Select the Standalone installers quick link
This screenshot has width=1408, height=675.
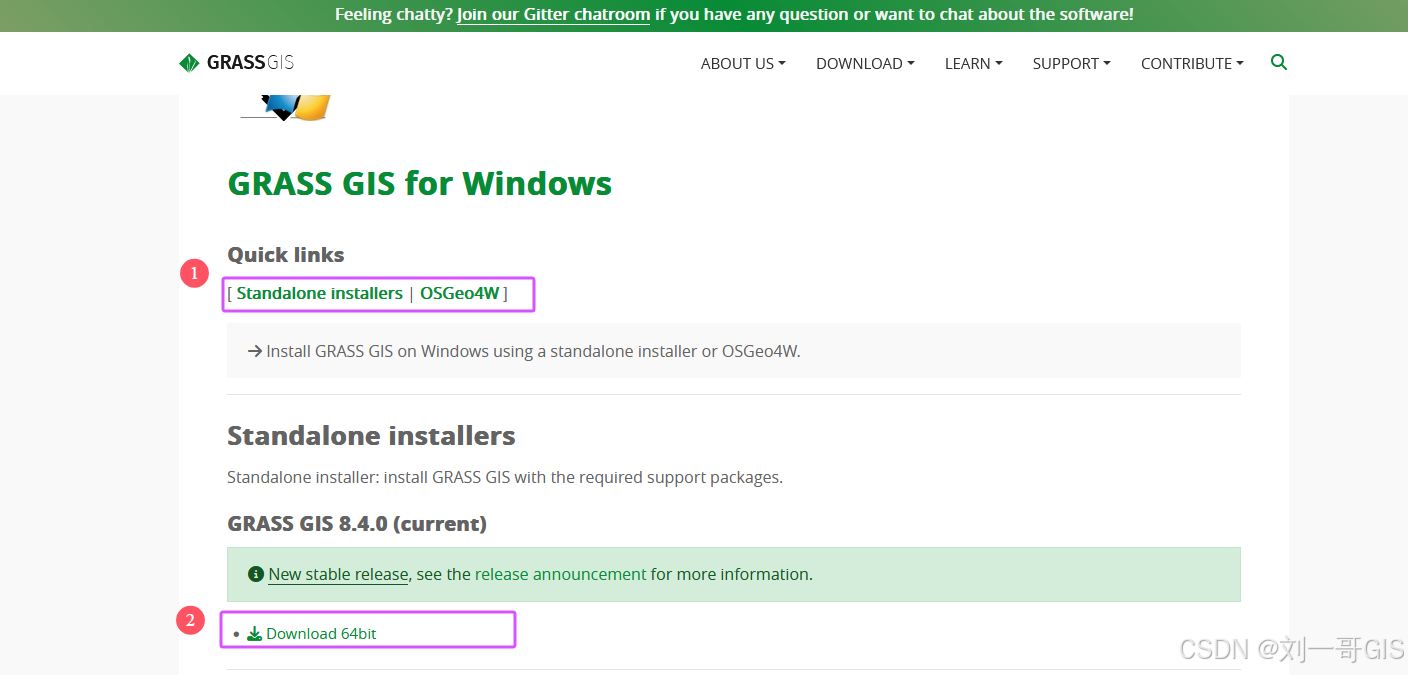coord(318,293)
